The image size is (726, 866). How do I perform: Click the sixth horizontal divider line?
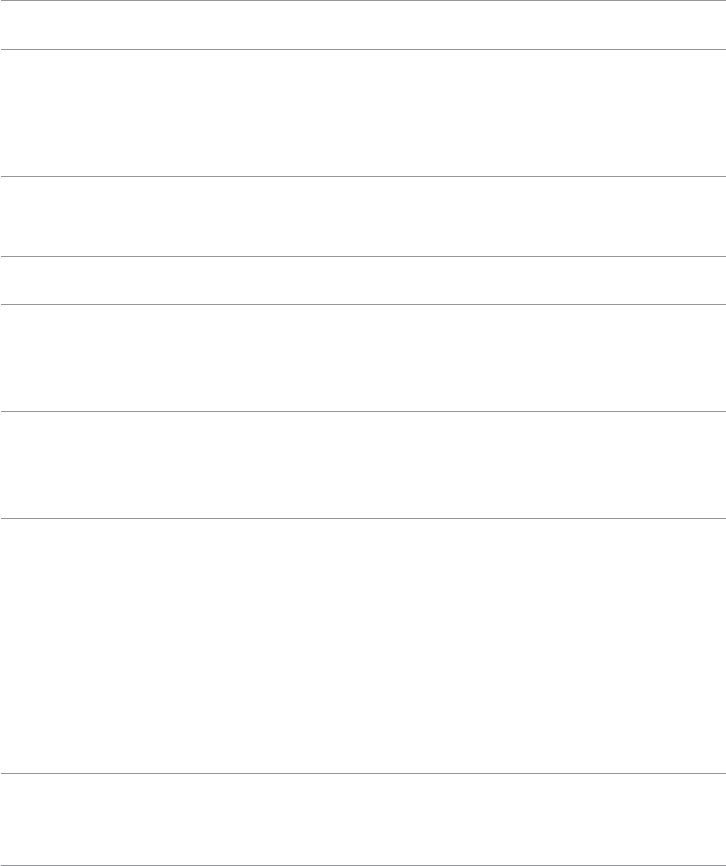(363, 411)
